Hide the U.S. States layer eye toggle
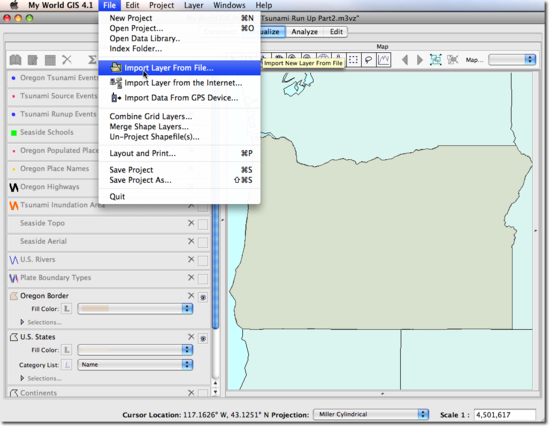550x427 pixels. (203, 339)
